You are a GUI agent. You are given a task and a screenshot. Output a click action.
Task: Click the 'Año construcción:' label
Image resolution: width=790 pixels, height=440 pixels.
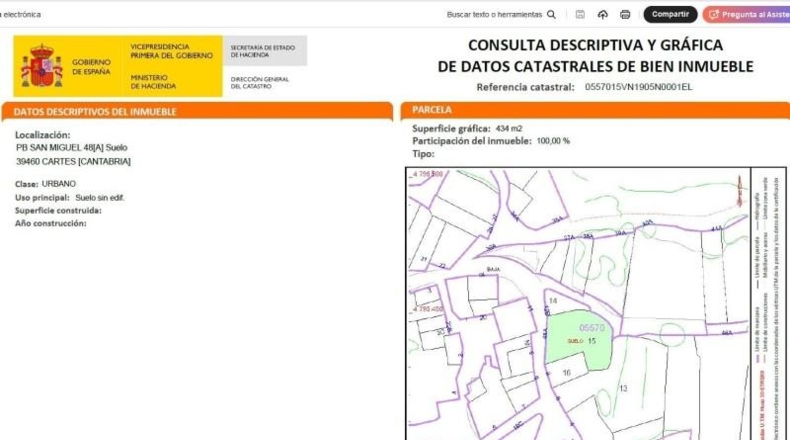[x=51, y=223]
